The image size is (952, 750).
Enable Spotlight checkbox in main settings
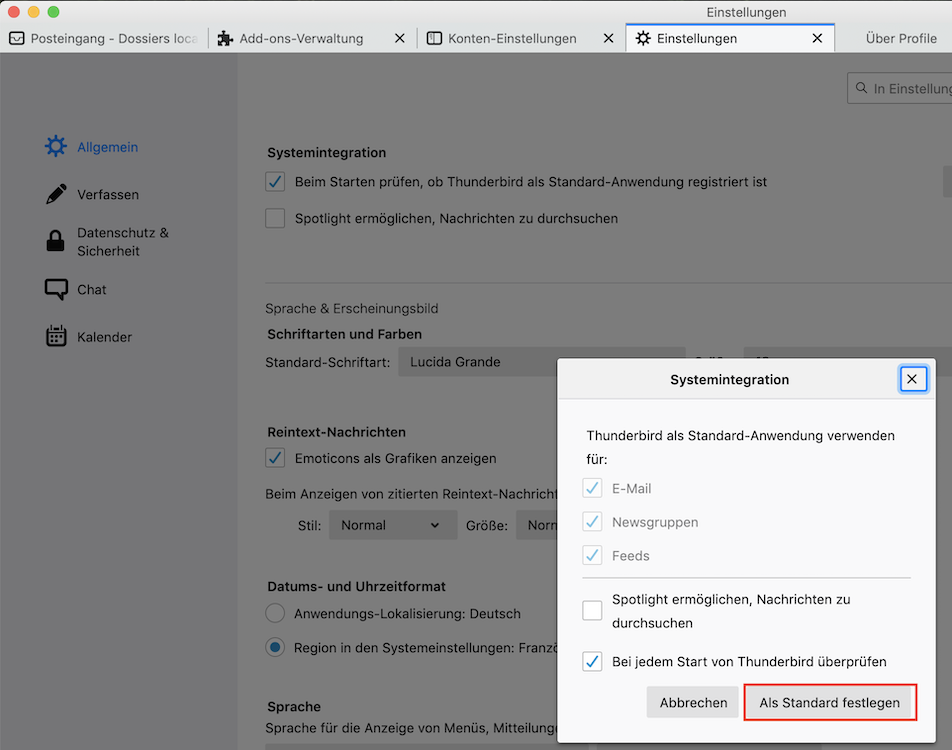275,218
